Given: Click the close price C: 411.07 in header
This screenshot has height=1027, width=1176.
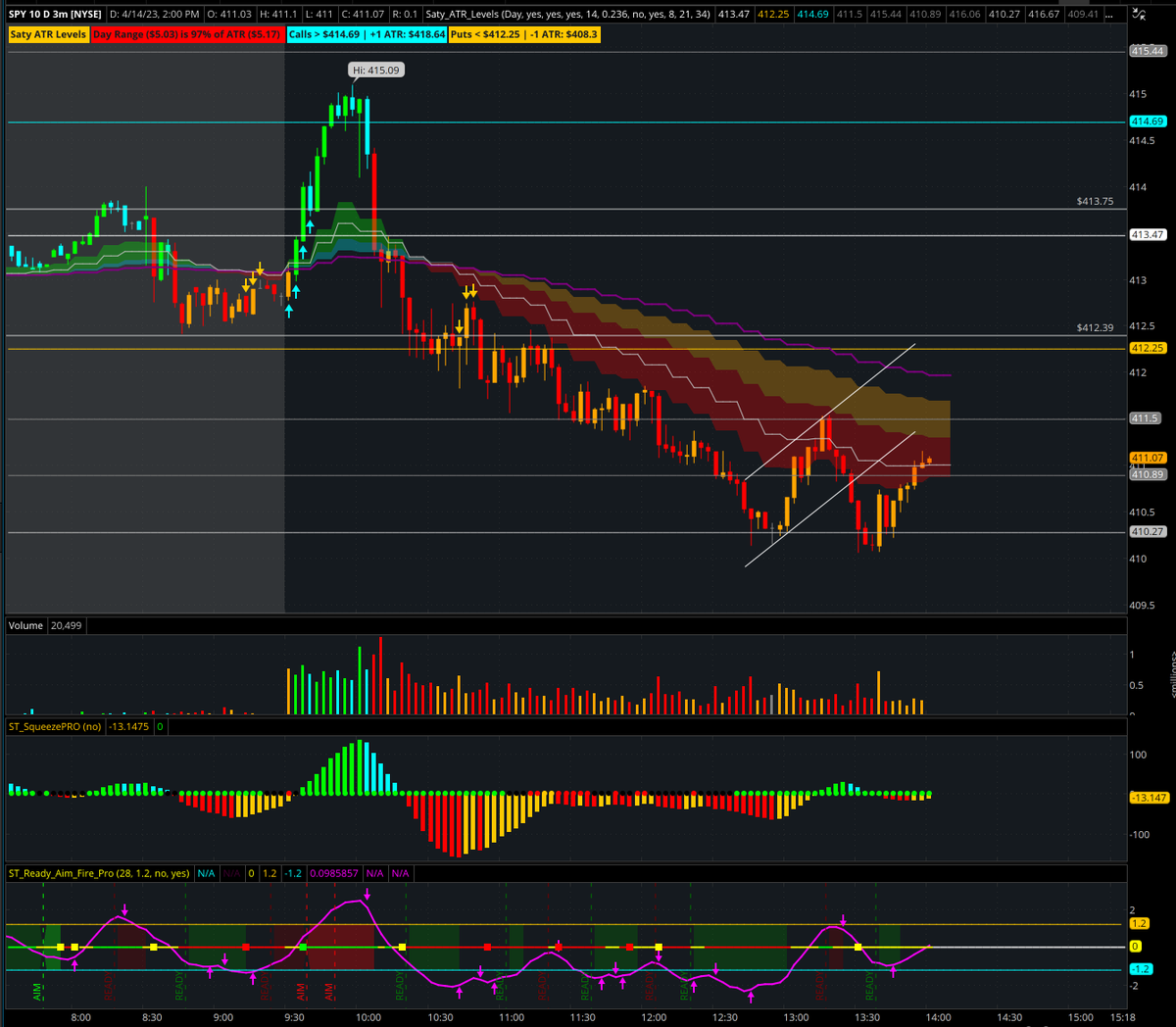Looking at the screenshot, I should (x=363, y=15).
